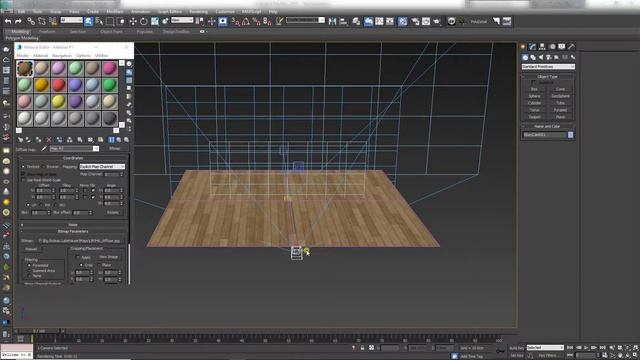Click the Sphere primitive button
This screenshot has width=640, height=360.
[534, 96]
